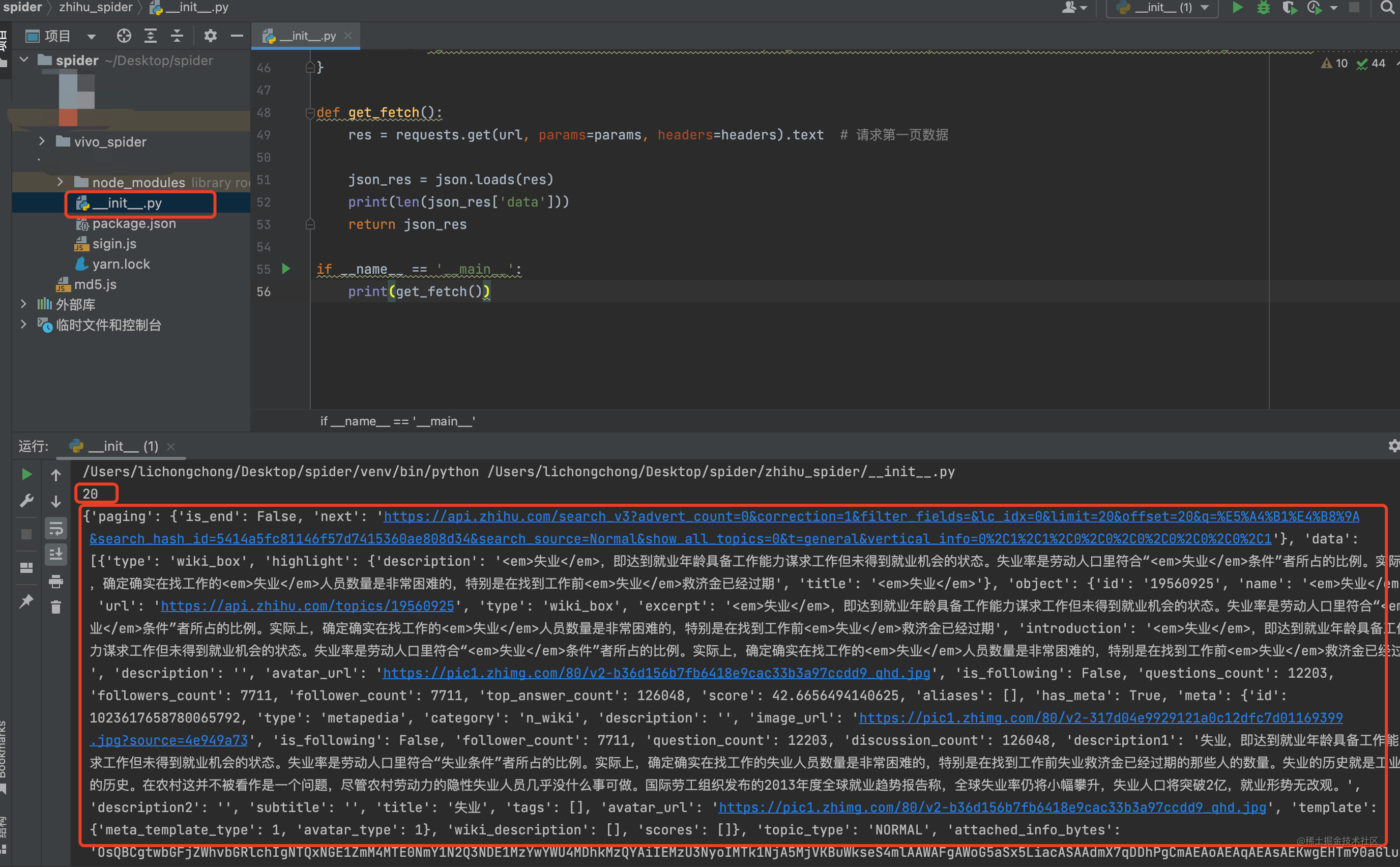Start debugging with the bug icon
This screenshot has height=867, width=1400.
pyautogui.click(x=1264, y=8)
